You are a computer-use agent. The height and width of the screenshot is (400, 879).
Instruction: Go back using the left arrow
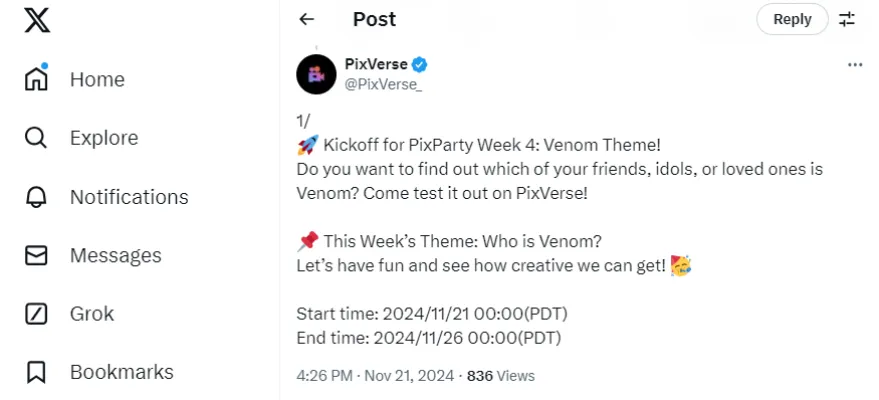[307, 19]
